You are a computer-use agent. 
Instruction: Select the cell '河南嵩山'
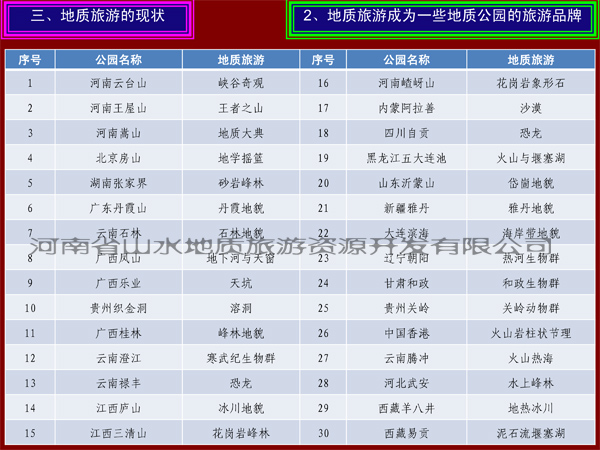(119, 133)
